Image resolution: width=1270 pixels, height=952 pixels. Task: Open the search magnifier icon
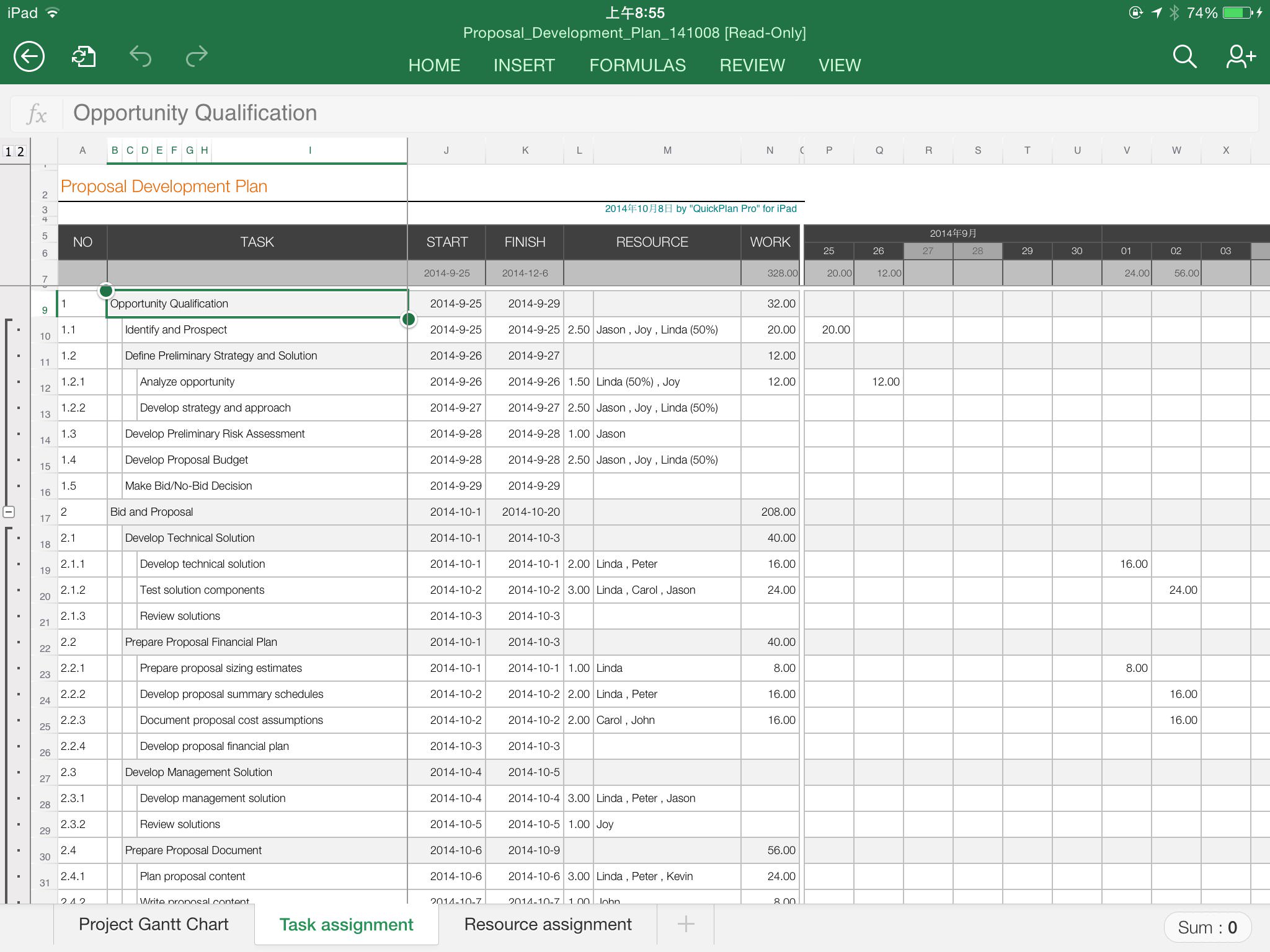click(x=1184, y=57)
